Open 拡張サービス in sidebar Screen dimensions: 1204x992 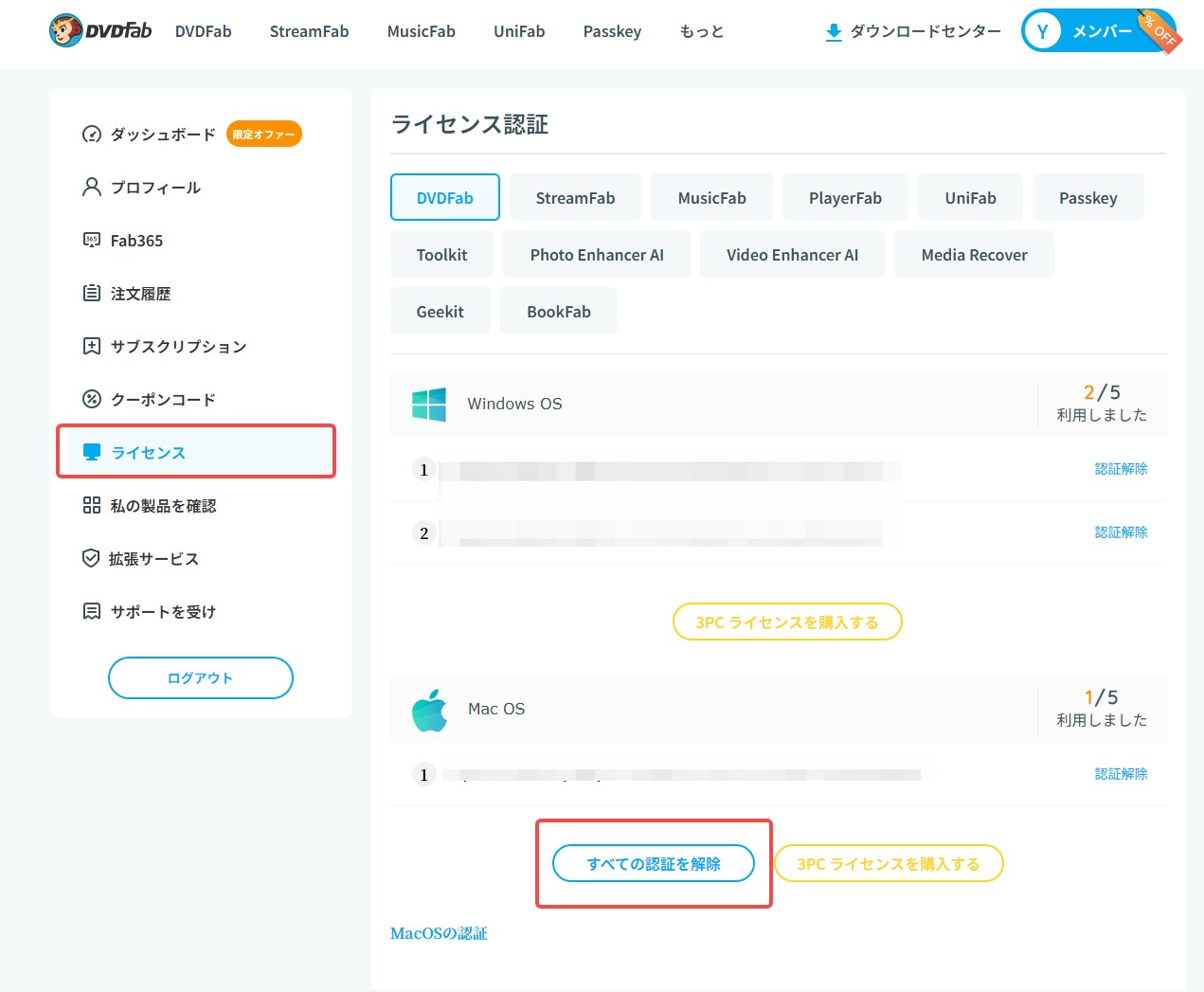click(153, 559)
